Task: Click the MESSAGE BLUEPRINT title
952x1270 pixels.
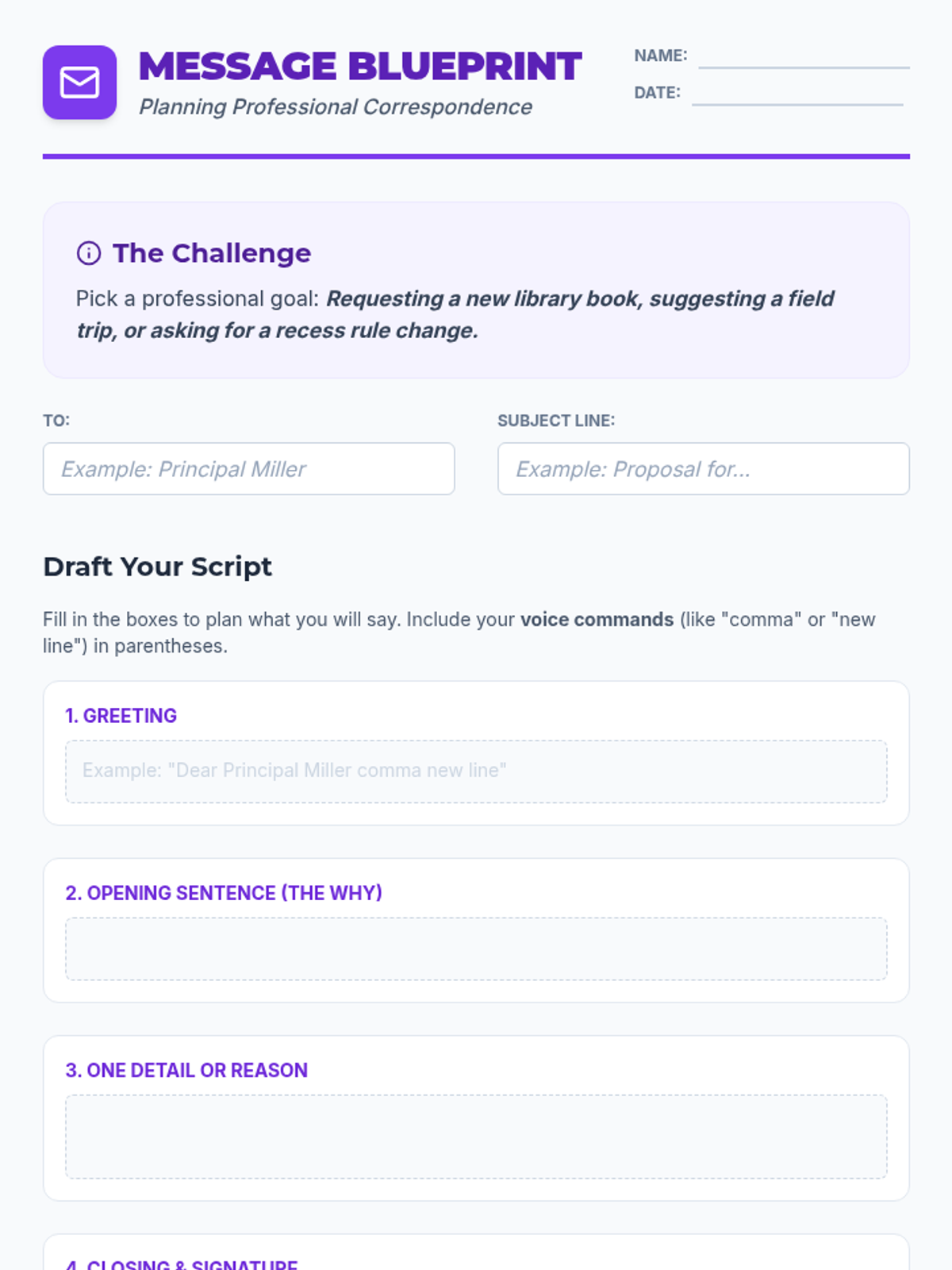Action: click(x=360, y=67)
